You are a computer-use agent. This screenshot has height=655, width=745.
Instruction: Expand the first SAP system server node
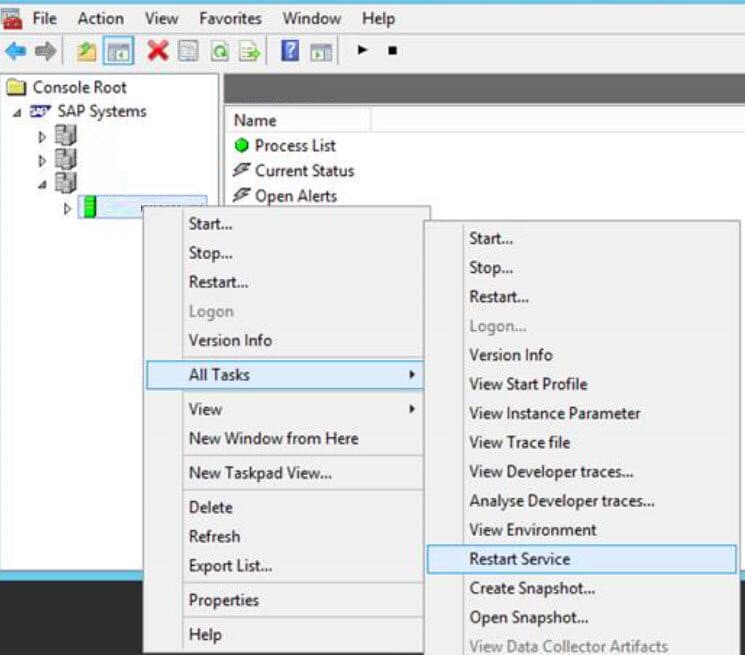tap(42, 136)
